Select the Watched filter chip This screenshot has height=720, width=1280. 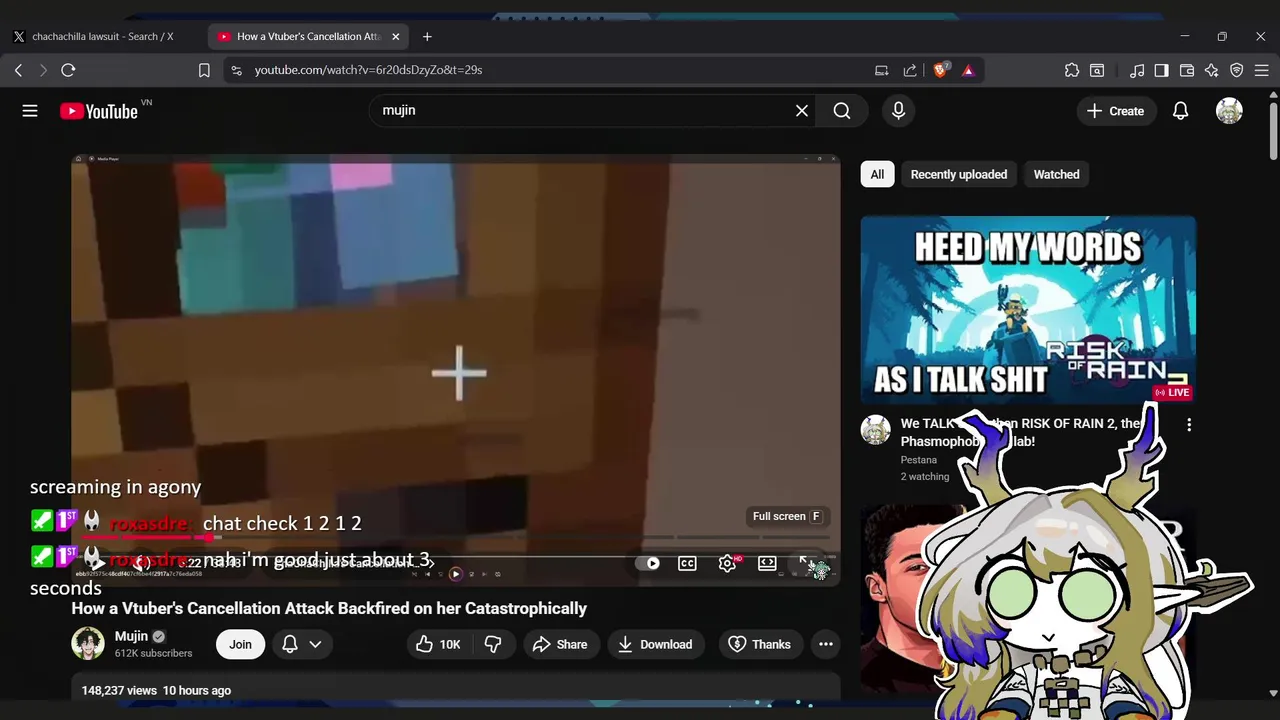[1056, 174]
